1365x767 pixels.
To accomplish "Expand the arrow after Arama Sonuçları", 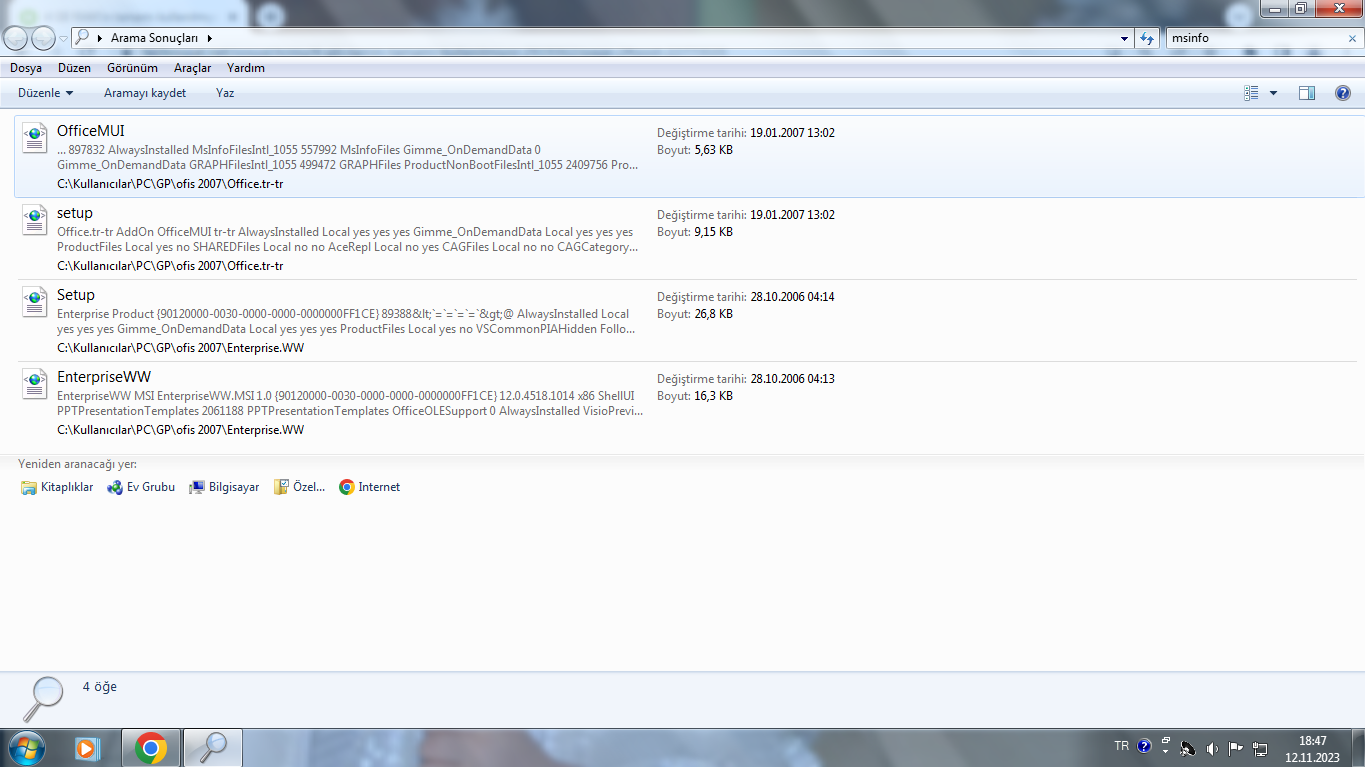I will click(210, 38).
